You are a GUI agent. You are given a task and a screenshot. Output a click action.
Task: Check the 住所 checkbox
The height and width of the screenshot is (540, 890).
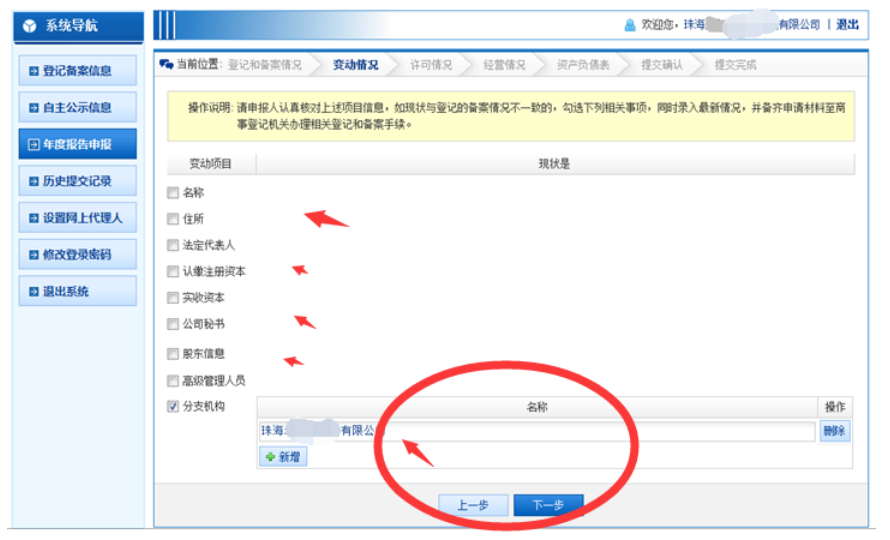pyautogui.click(x=173, y=219)
